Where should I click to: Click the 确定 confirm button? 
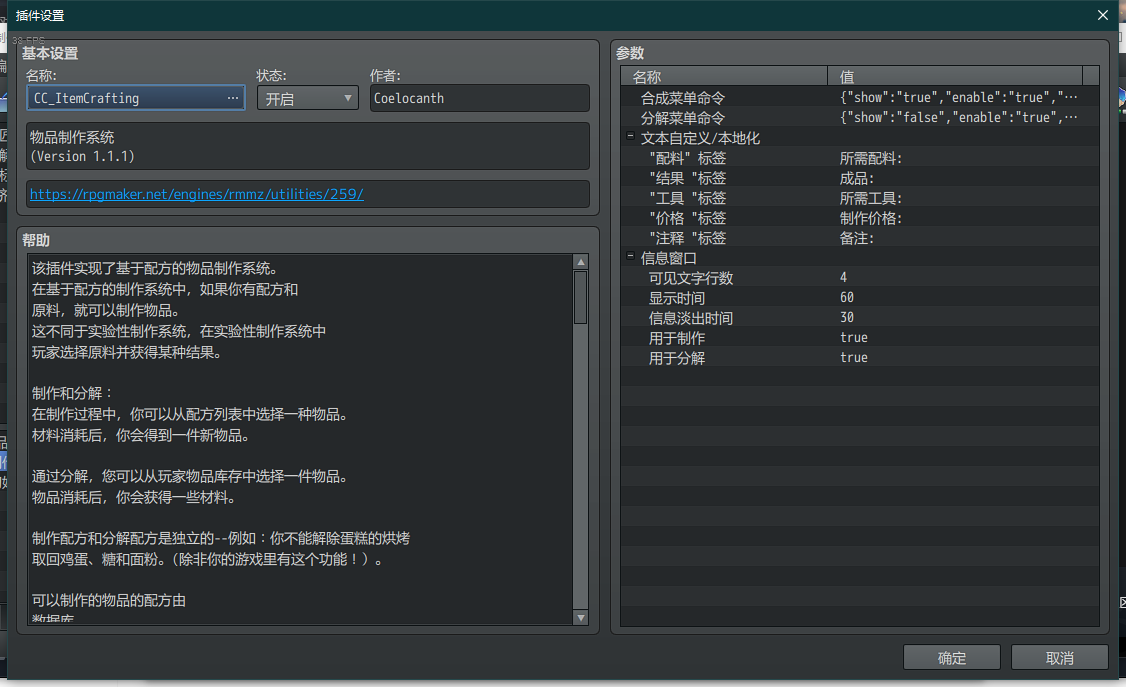[x=951, y=658]
